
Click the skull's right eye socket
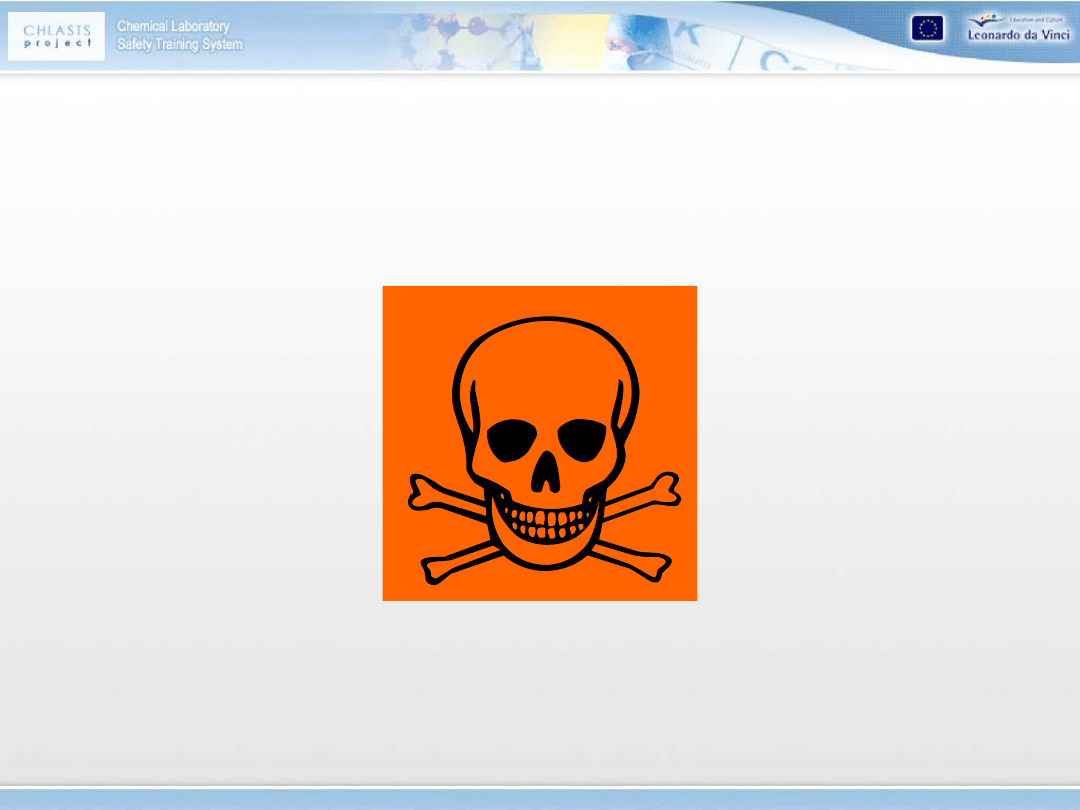pyautogui.click(x=579, y=441)
